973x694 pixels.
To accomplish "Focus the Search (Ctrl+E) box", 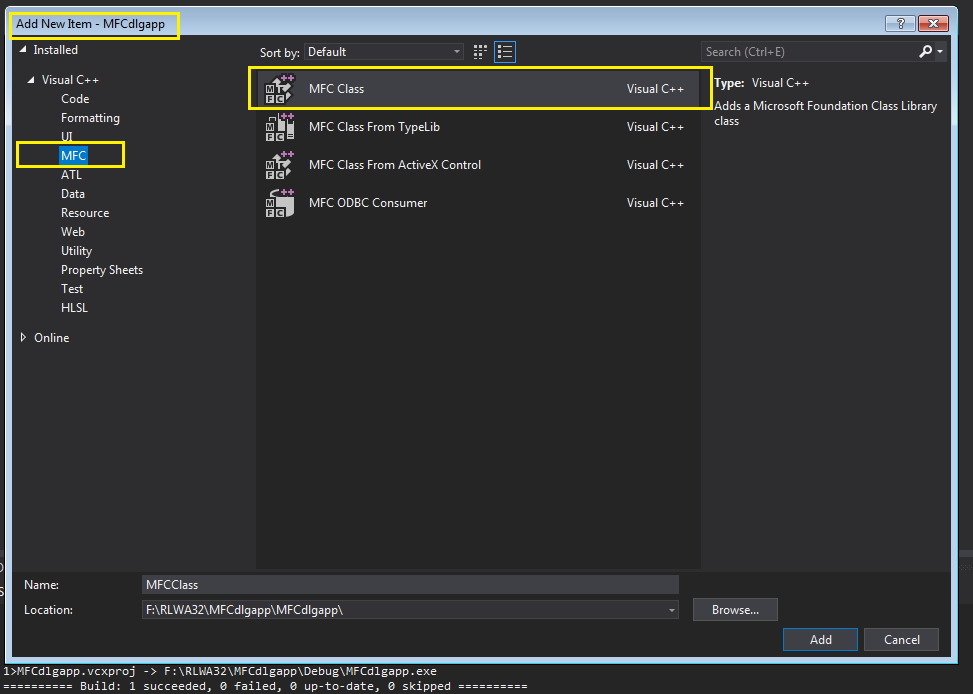I will click(809, 52).
